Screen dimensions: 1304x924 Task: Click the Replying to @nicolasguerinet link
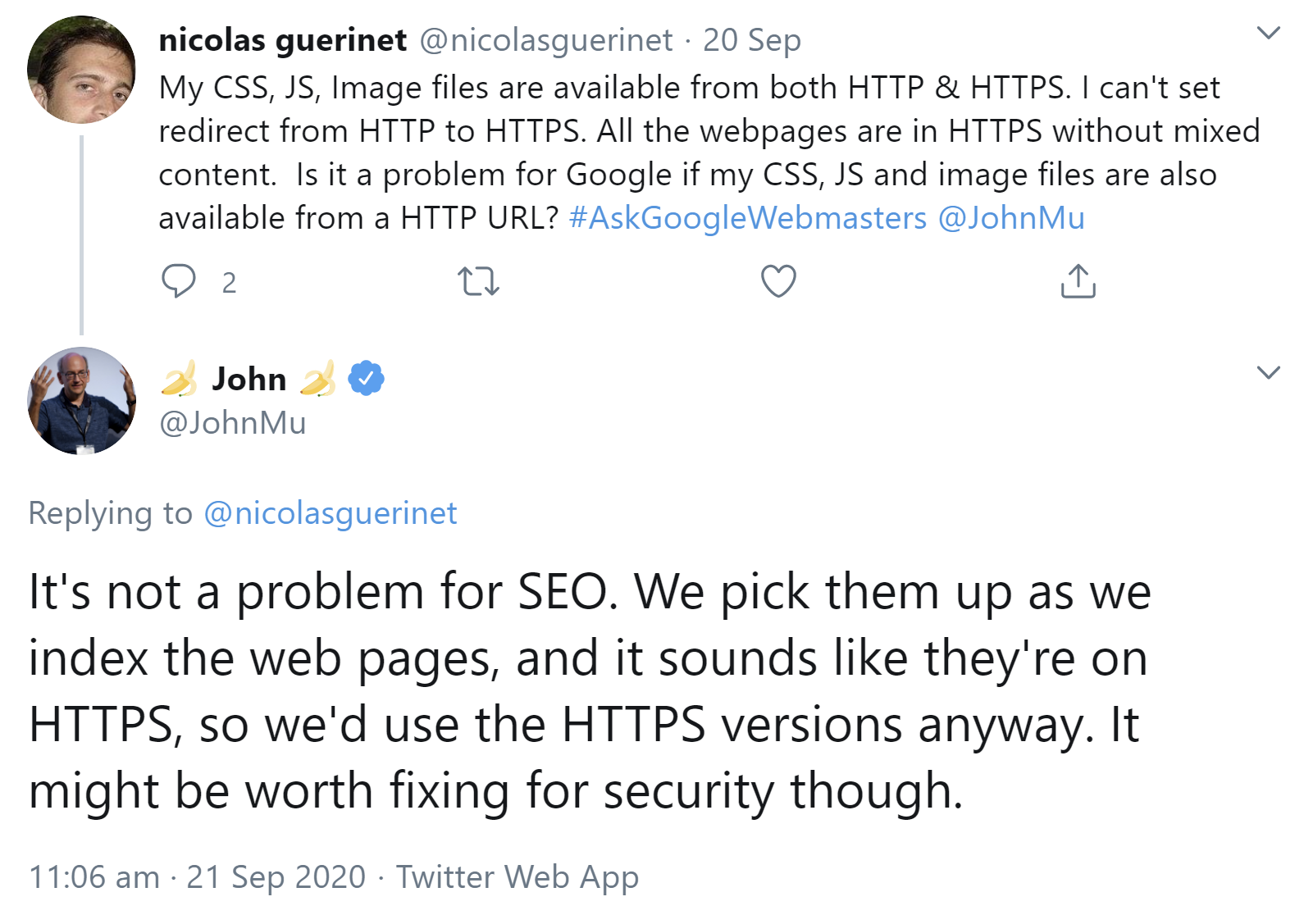tap(330, 513)
